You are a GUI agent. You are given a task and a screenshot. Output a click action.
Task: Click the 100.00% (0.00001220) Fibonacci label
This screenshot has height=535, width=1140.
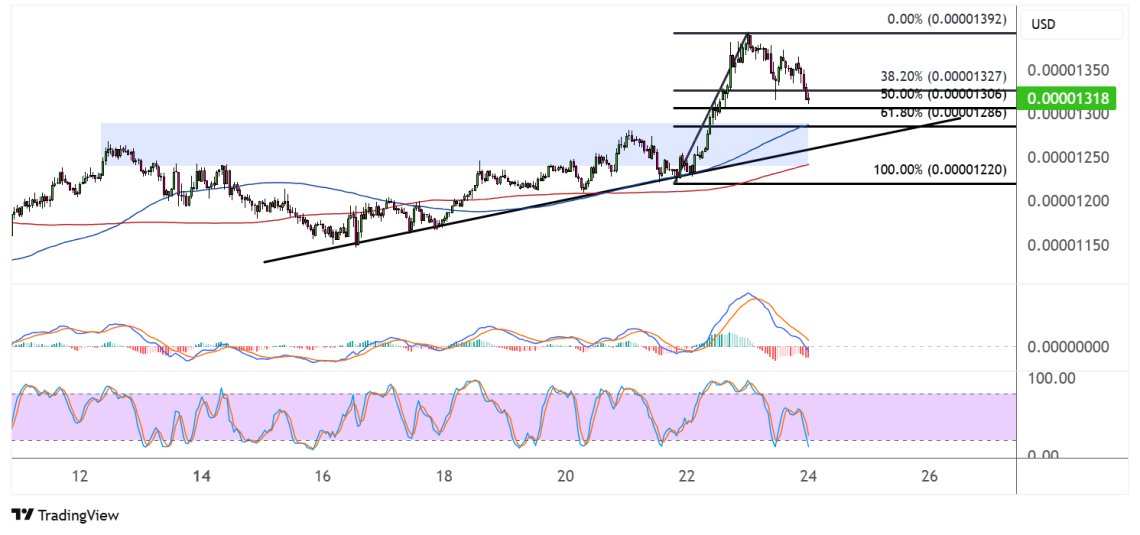pyautogui.click(x=940, y=170)
